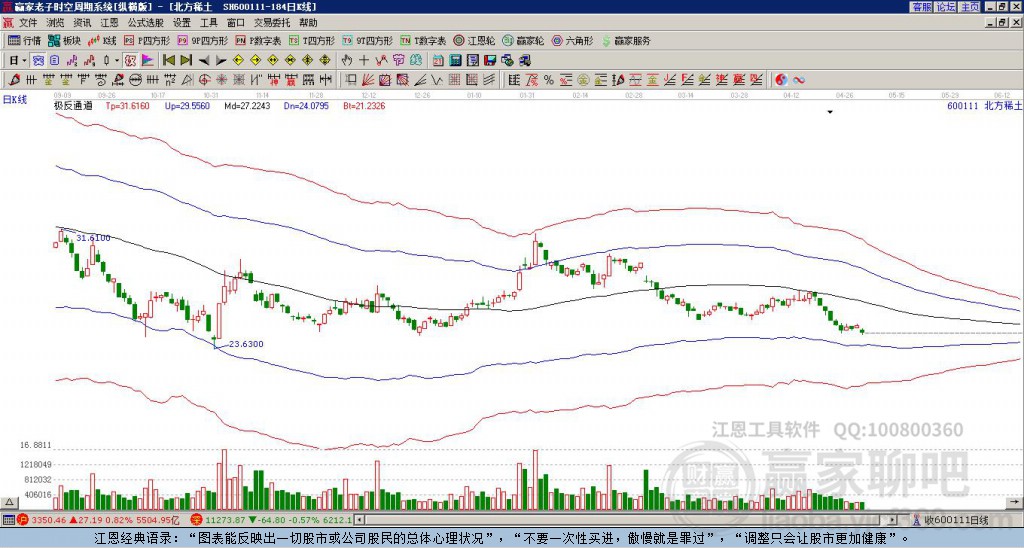Toggle the highlighted 权 adjustment button

pos(131,60)
